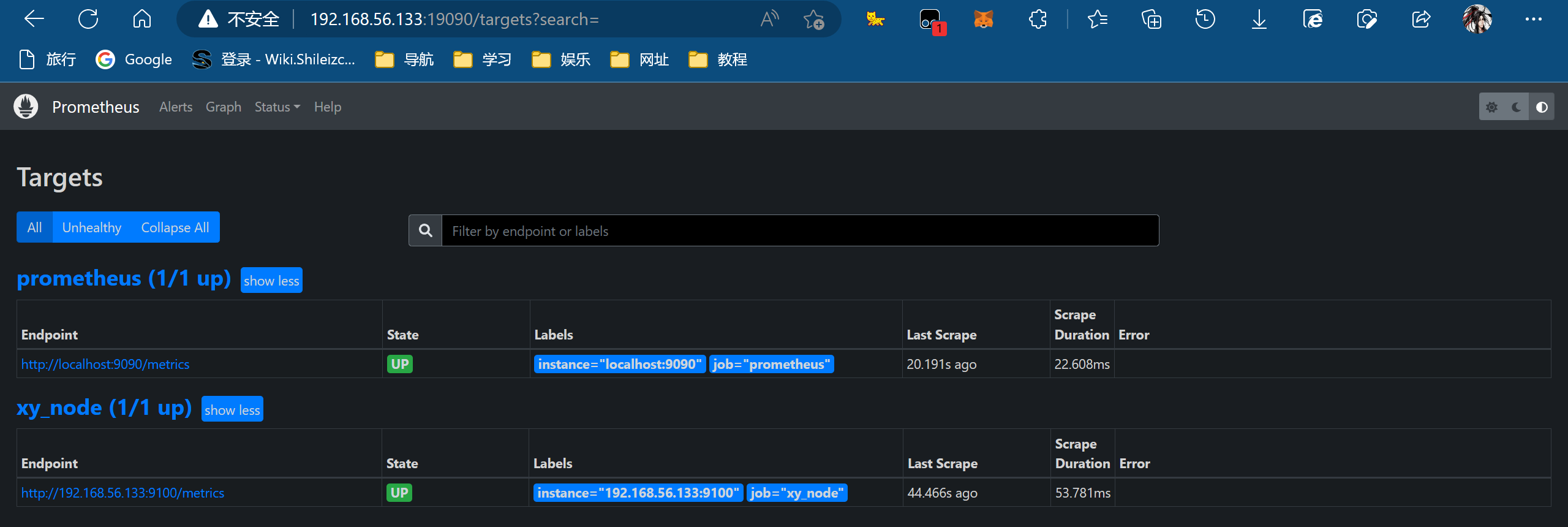Open the 旅行 bookmark

click(x=48, y=59)
